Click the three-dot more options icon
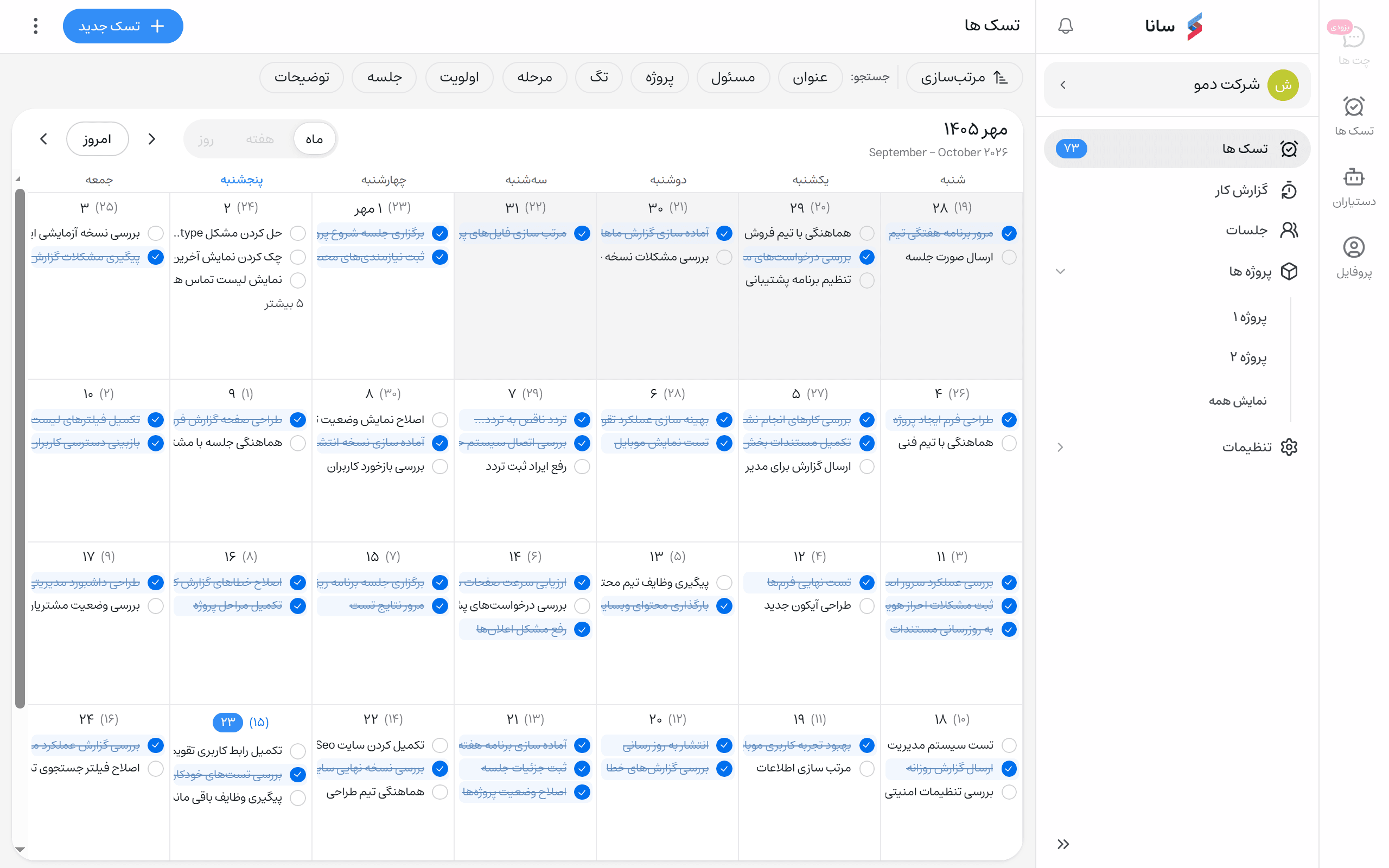The height and width of the screenshot is (868, 1389). (36, 26)
